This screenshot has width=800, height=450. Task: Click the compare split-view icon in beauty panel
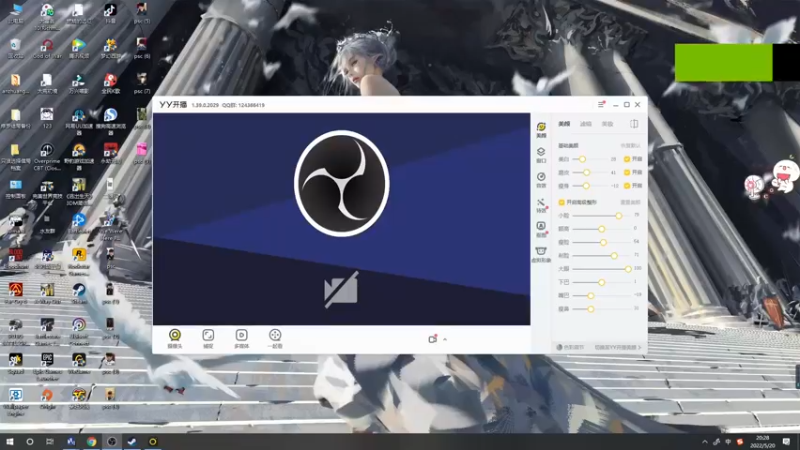(x=634, y=124)
